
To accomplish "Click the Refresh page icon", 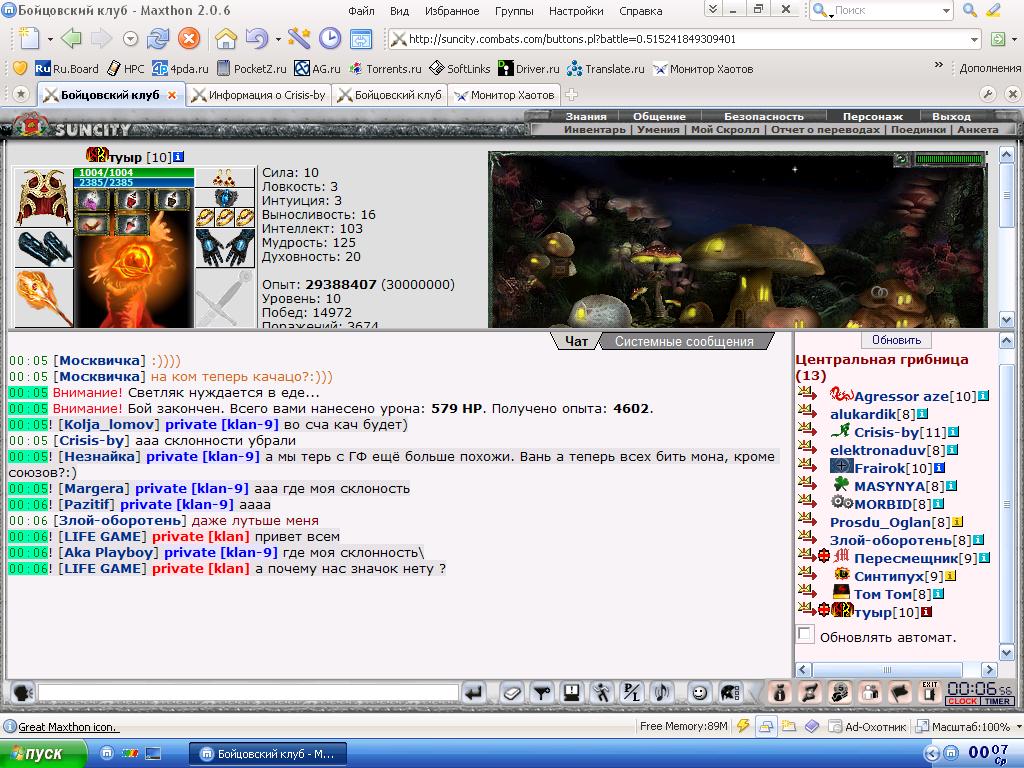I will (158, 39).
